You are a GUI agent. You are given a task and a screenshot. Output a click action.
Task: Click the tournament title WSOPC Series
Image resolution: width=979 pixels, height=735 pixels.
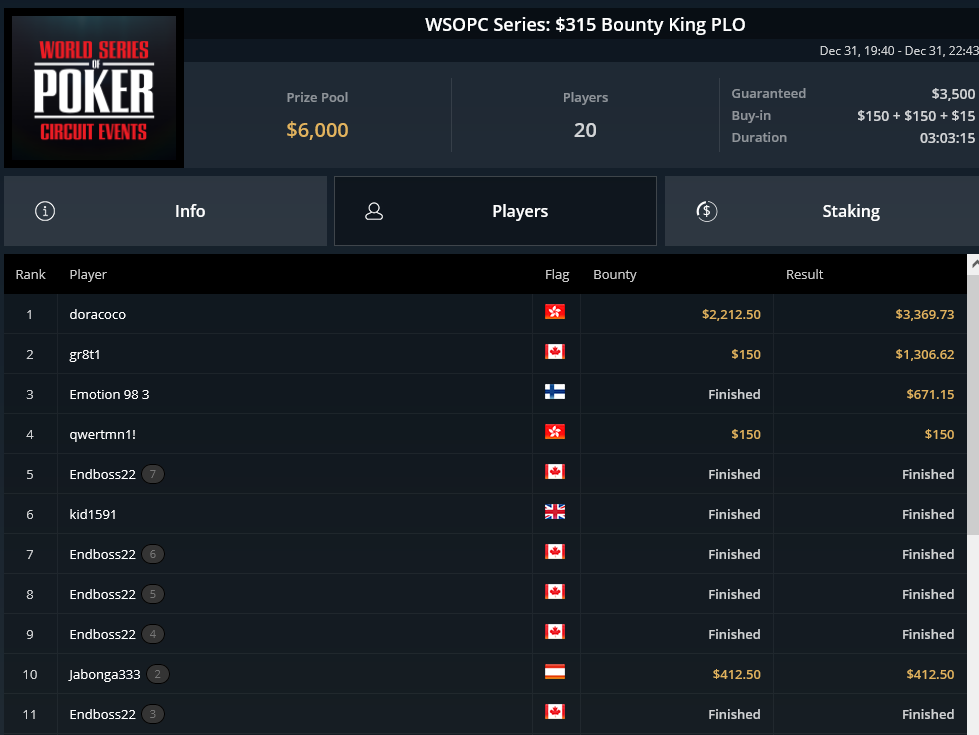[x=585, y=24]
